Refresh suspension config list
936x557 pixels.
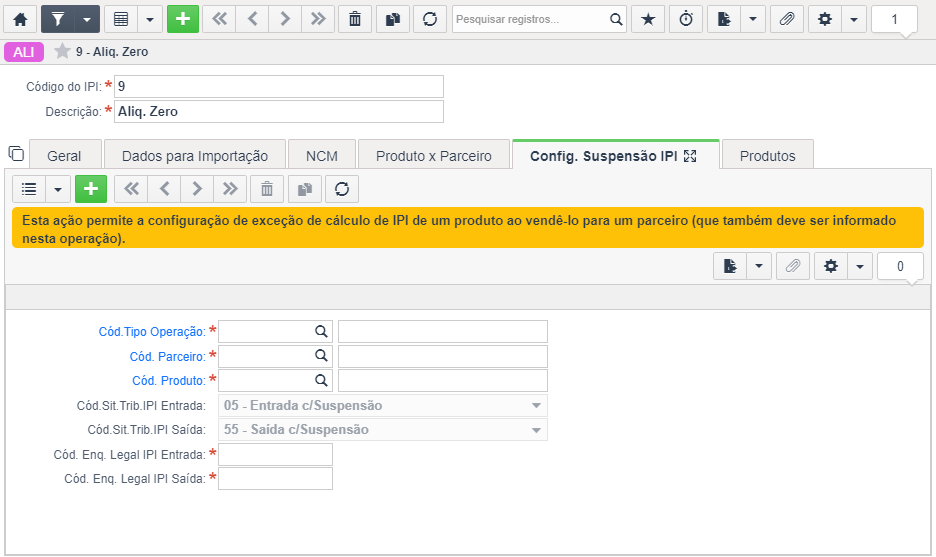click(342, 189)
